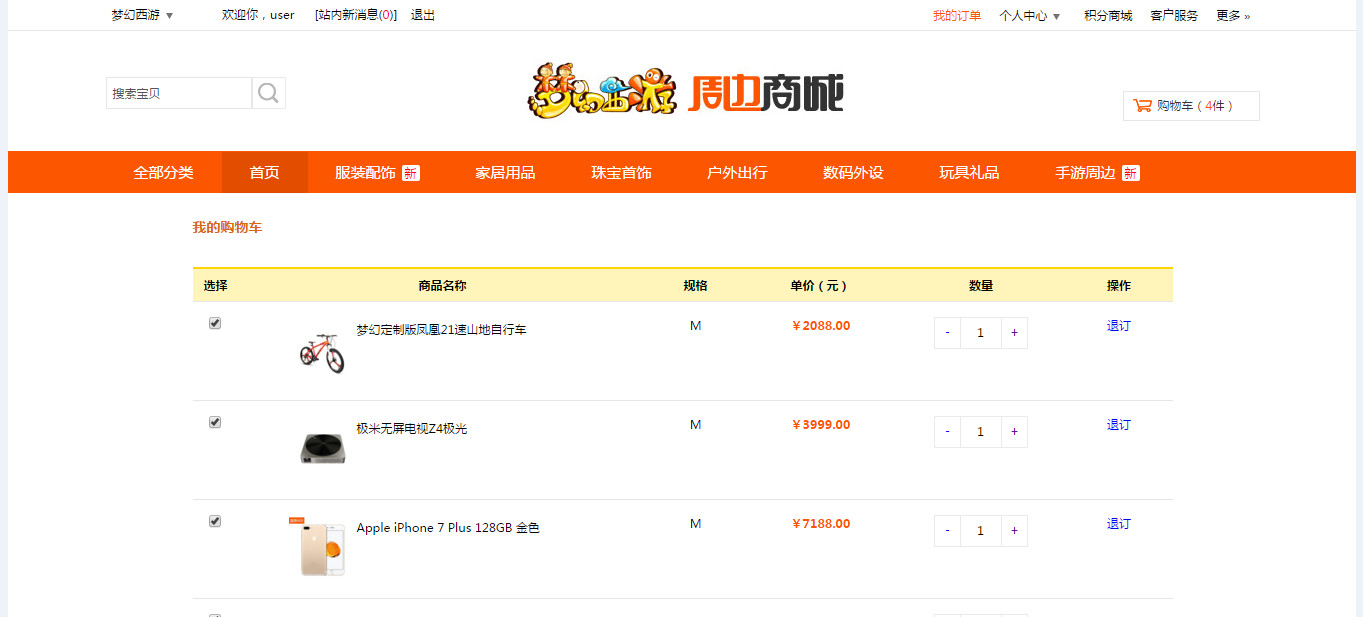
Task: Click the 新 badge beside 服装配饰
Action: pos(411,173)
